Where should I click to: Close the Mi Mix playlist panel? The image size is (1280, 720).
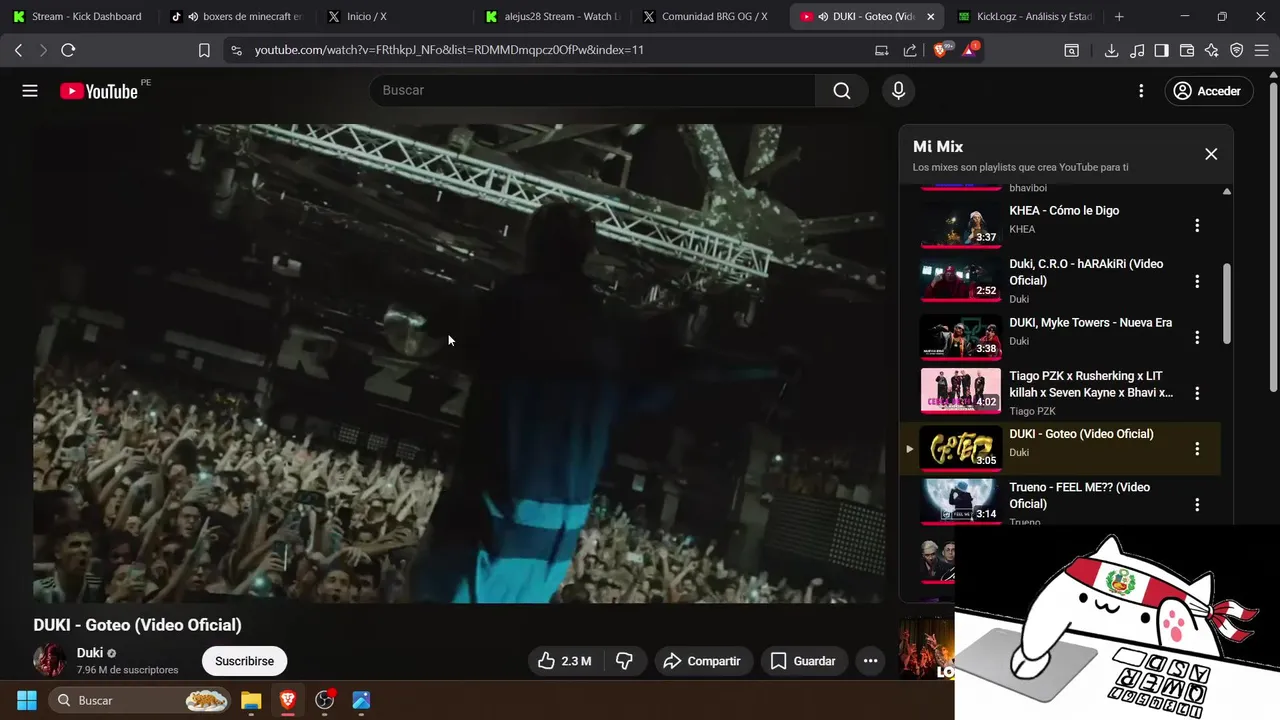click(x=1211, y=154)
